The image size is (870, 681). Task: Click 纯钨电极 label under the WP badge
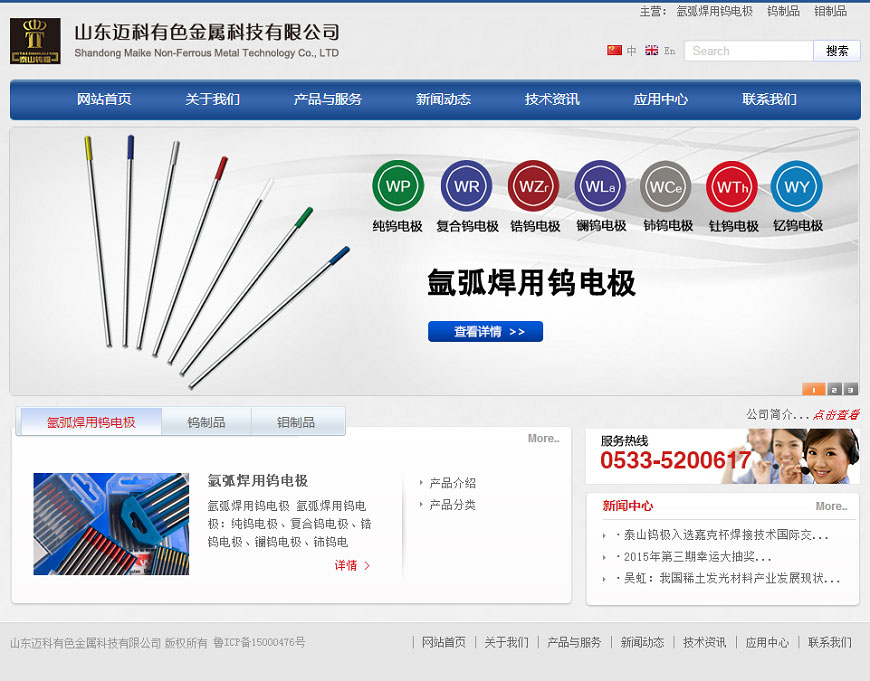pos(397,226)
